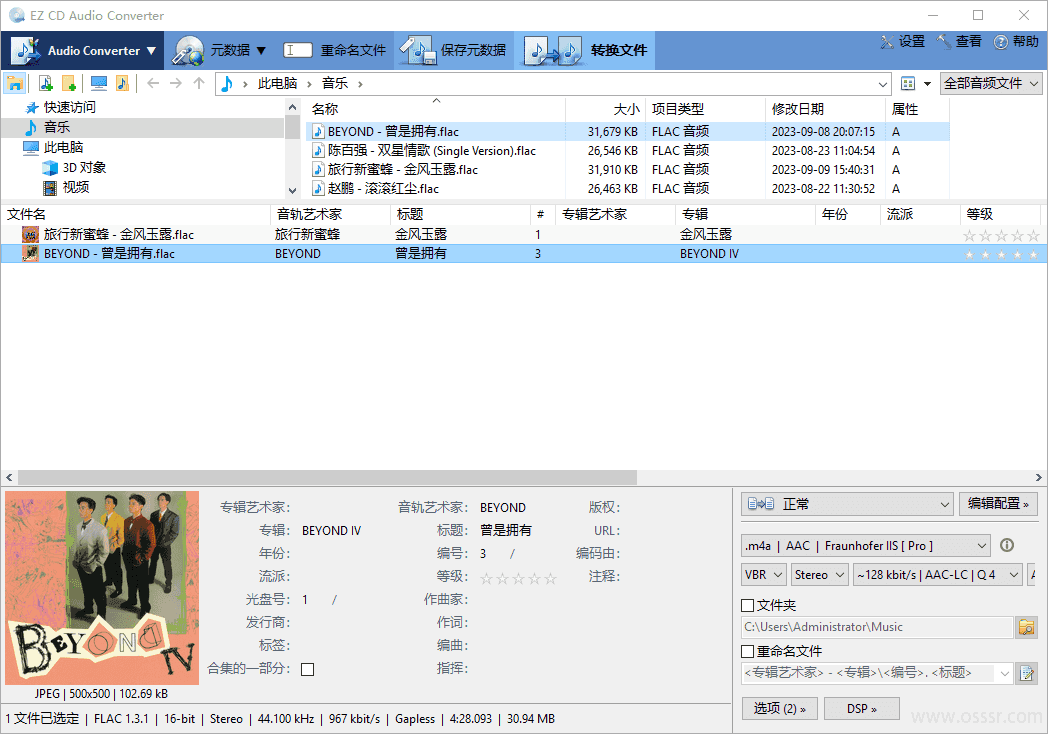Toggle the folder tree pane icon

tap(15, 84)
